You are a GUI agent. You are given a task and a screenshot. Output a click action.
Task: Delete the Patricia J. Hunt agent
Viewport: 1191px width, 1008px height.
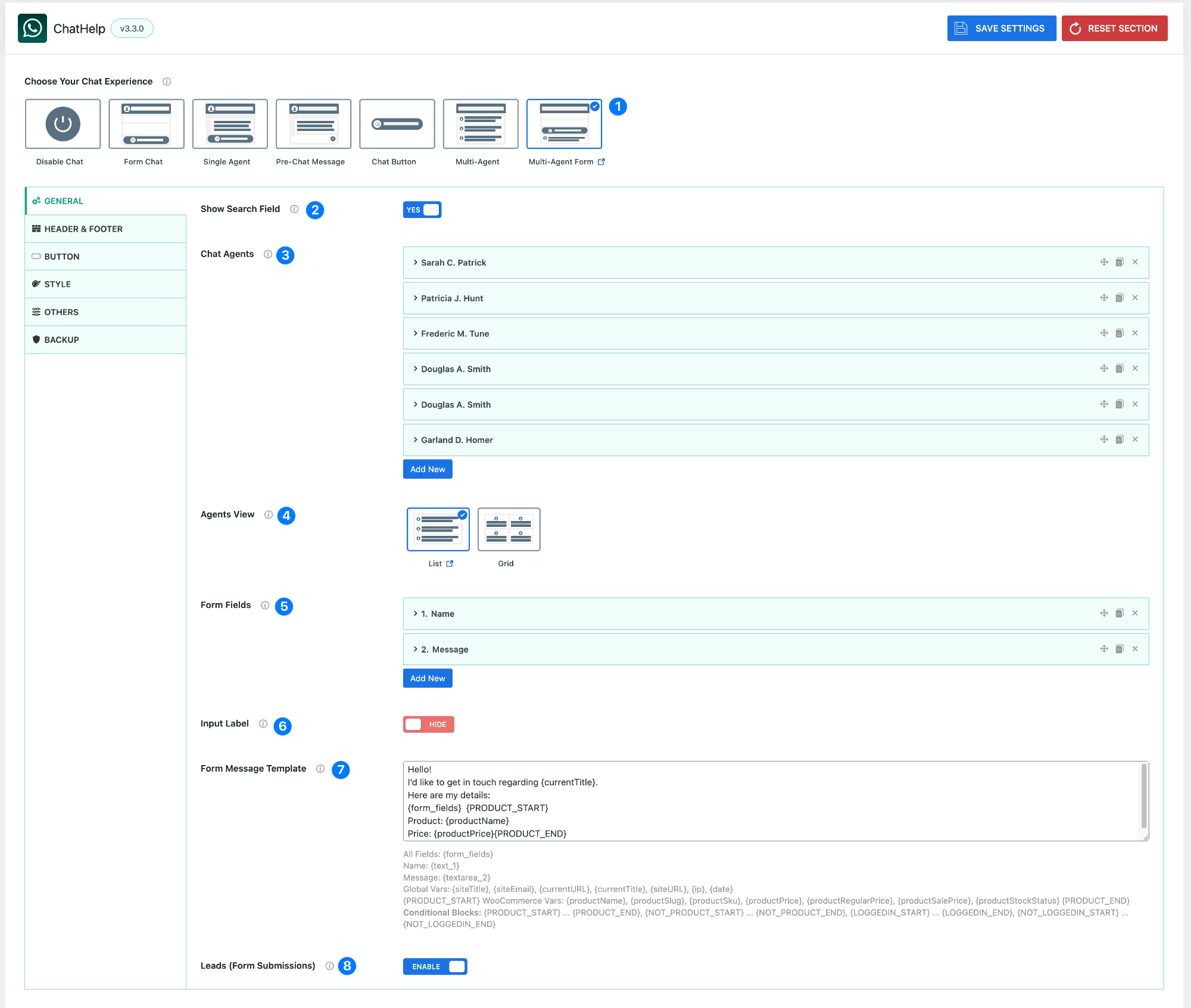[1135, 298]
